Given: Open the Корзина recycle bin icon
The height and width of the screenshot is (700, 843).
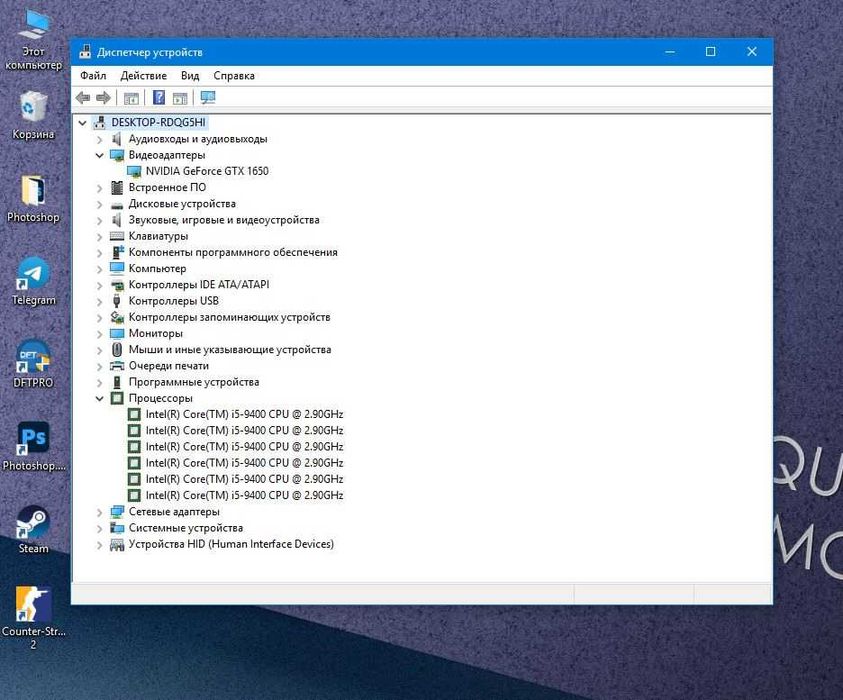Looking at the screenshot, I should point(33,116).
